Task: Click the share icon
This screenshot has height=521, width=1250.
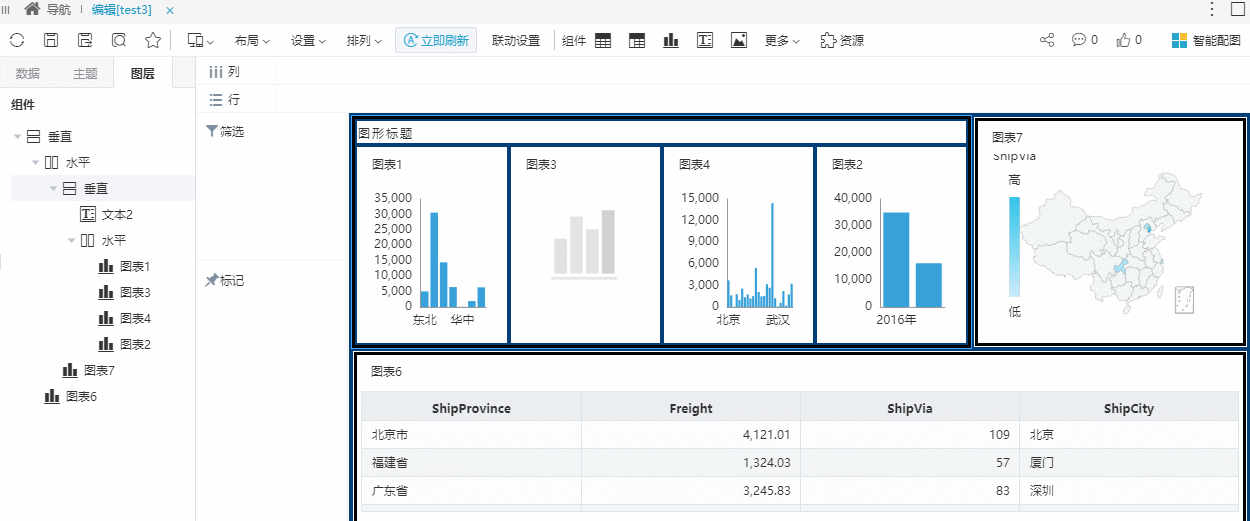Action: (1047, 40)
